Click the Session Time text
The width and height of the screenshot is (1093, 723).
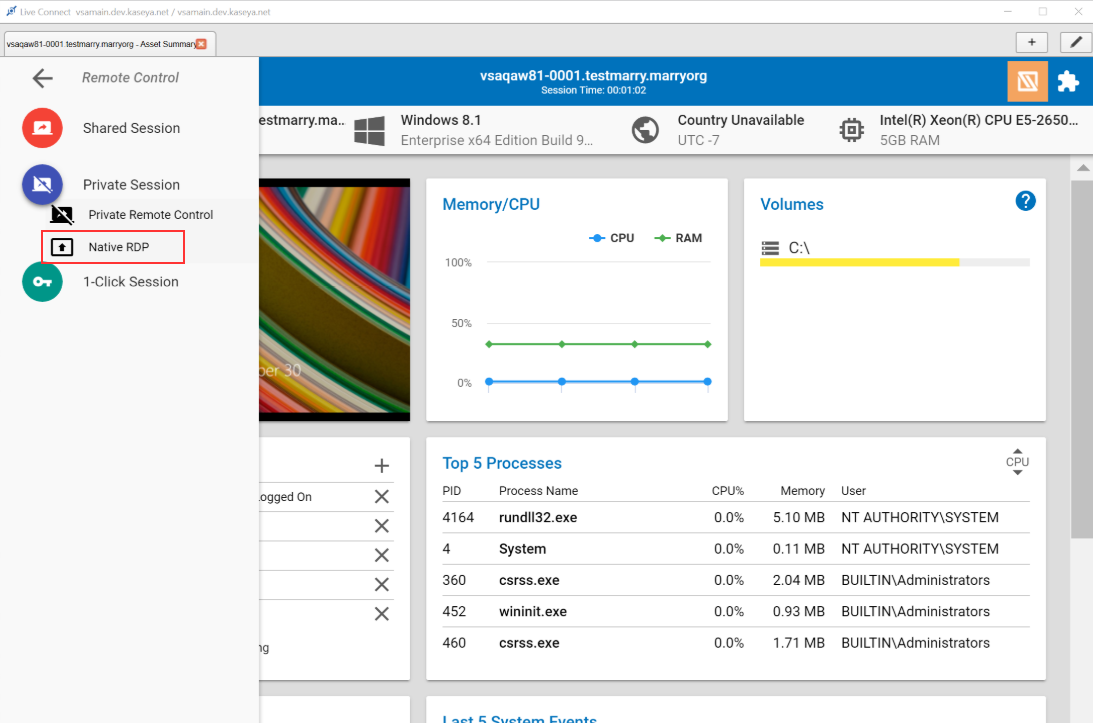pyautogui.click(x=593, y=91)
